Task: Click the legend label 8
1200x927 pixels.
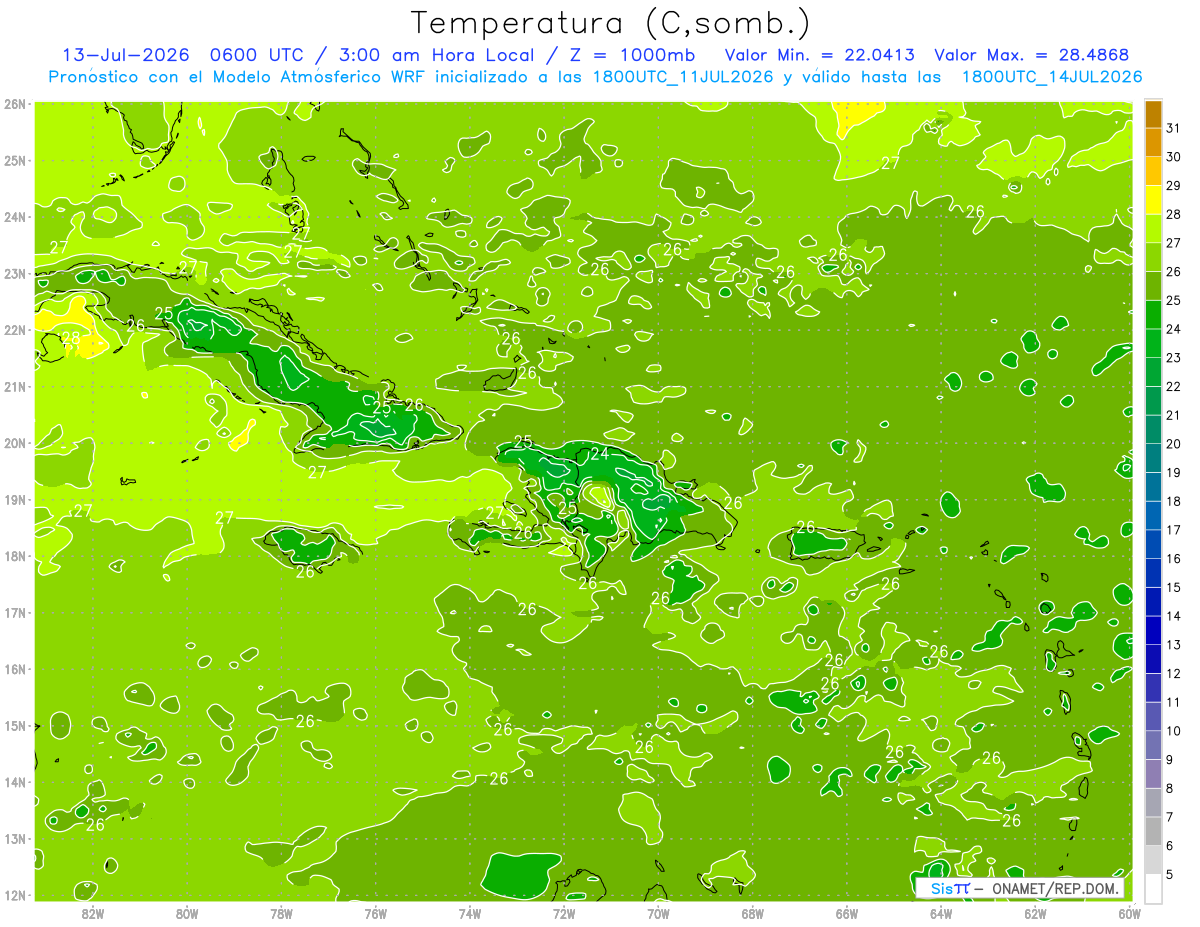Action: pos(1170,788)
